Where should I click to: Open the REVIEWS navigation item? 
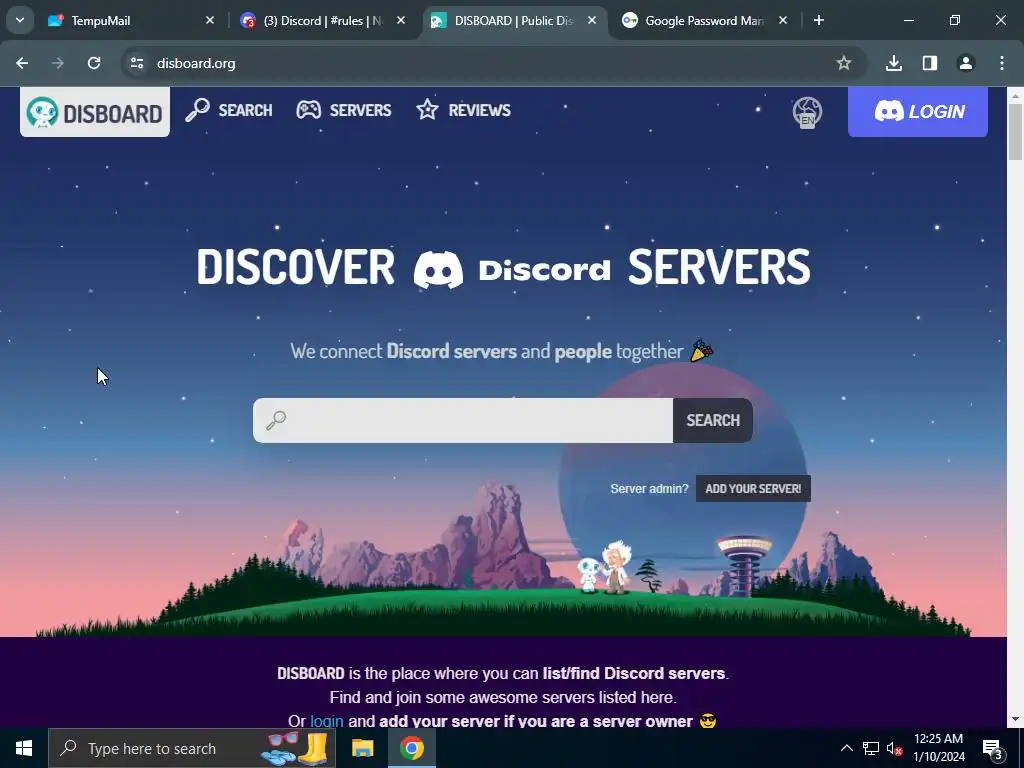(x=464, y=110)
